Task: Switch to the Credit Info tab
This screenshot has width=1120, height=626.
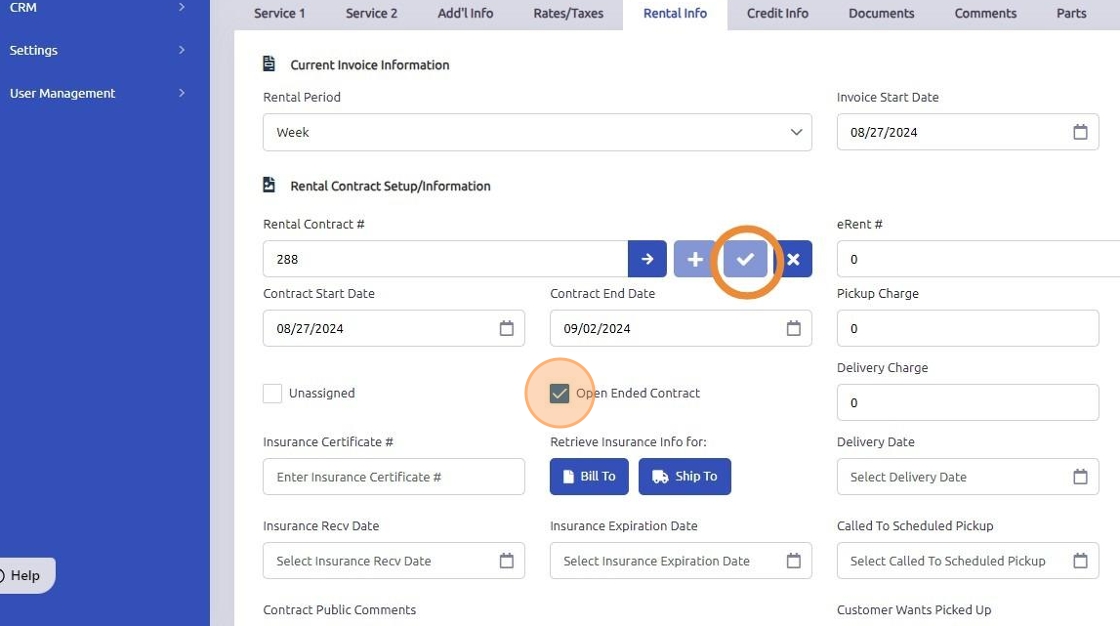Action: tap(777, 13)
